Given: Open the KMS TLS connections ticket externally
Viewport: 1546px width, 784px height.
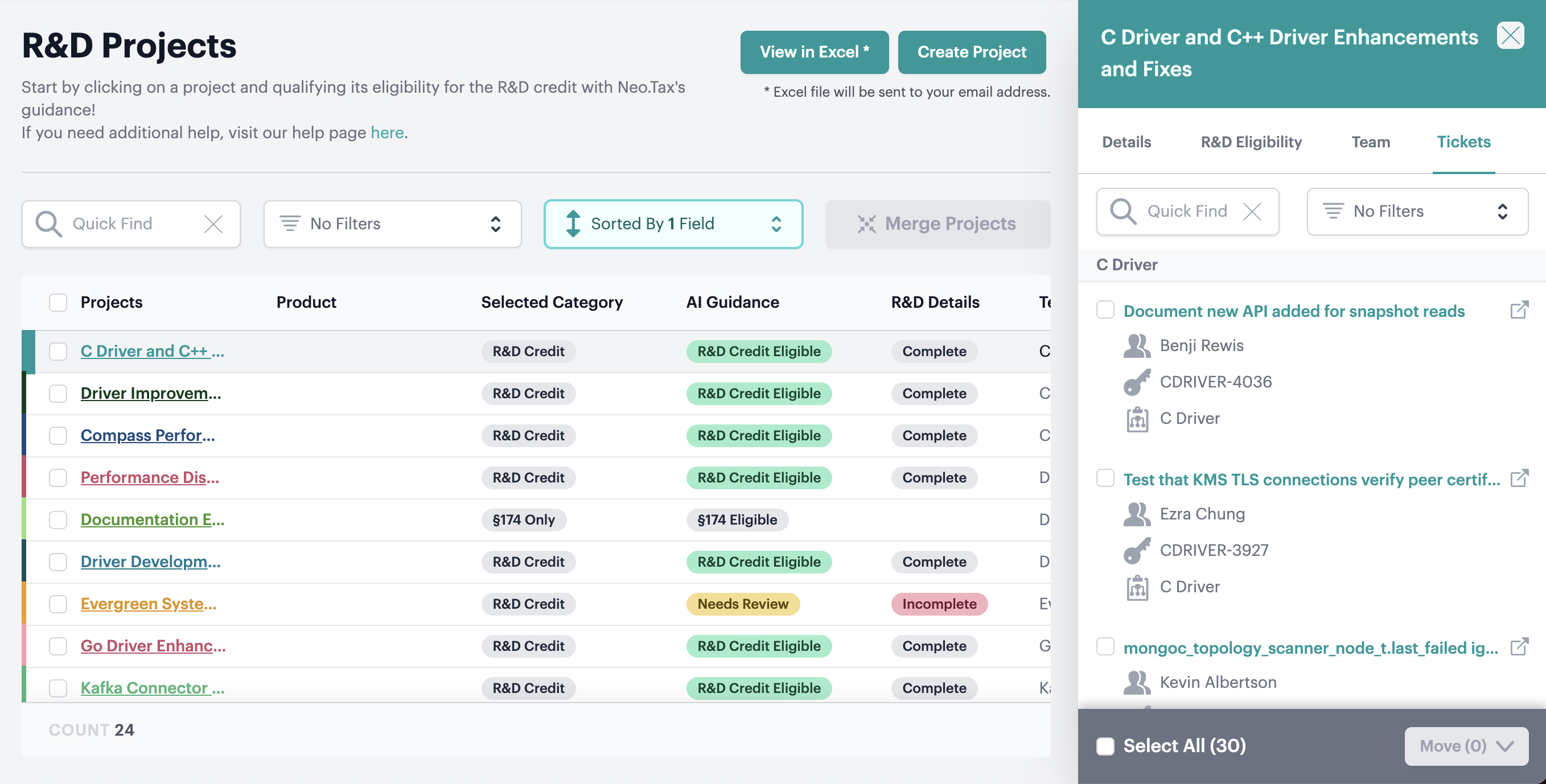Looking at the screenshot, I should point(1519,478).
